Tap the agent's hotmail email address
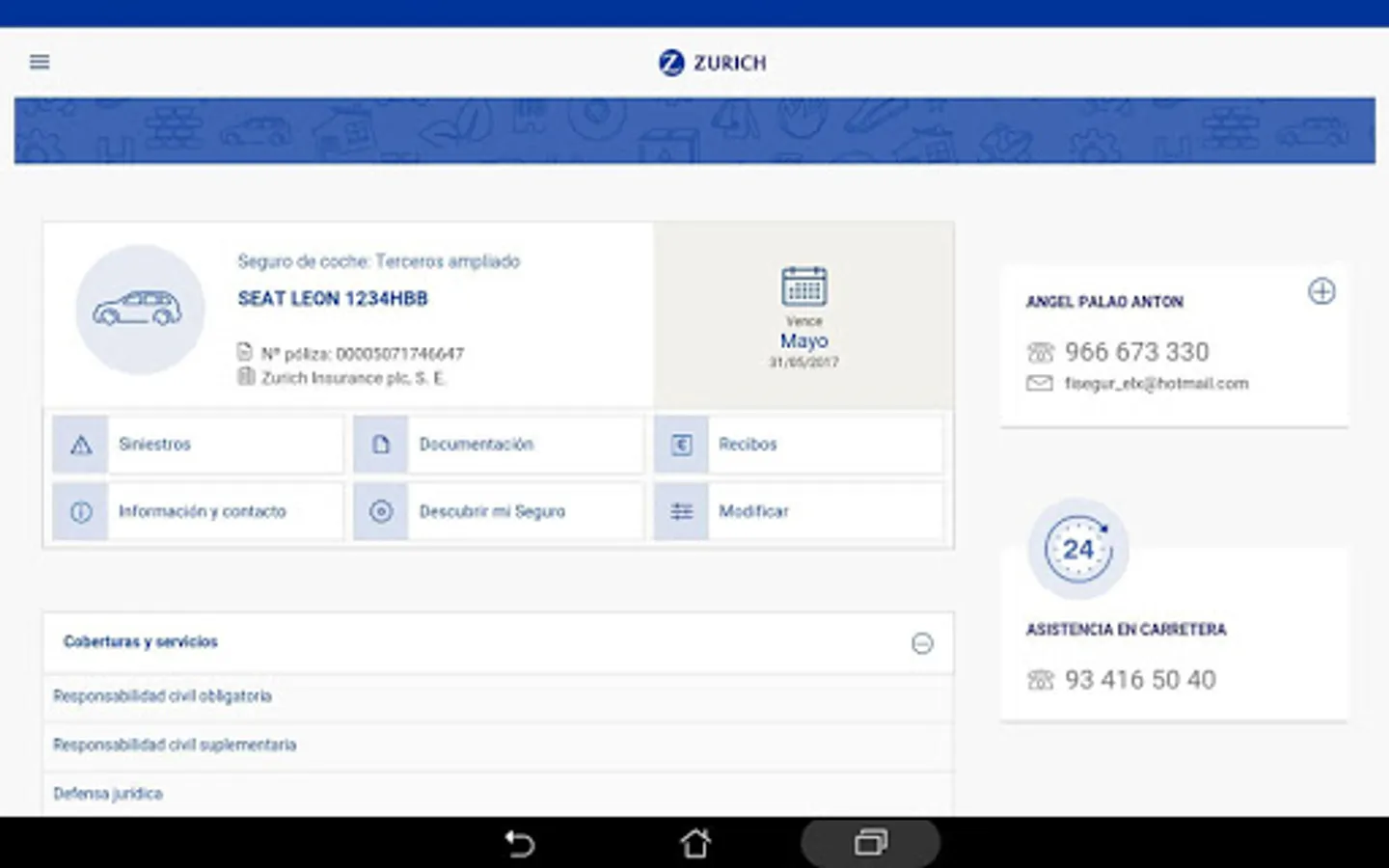The height and width of the screenshot is (868, 1389). tap(1157, 384)
